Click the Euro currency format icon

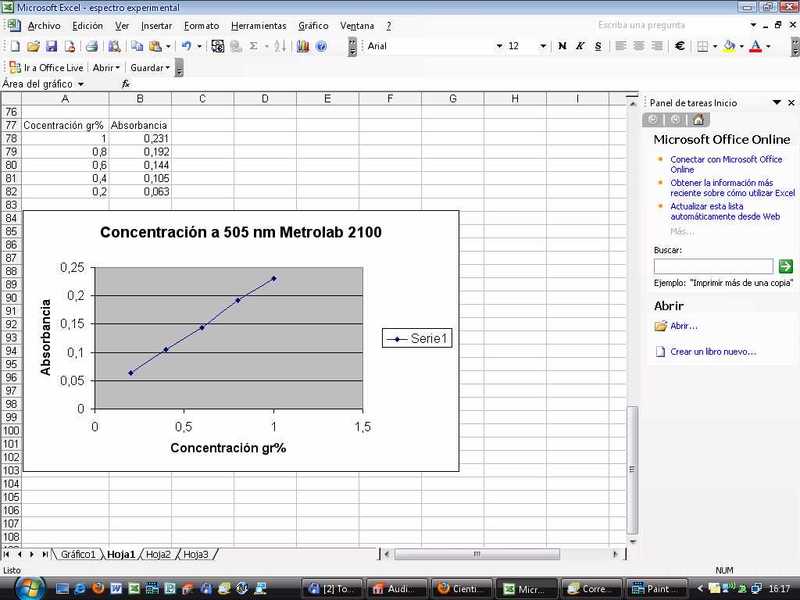(x=679, y=46)
